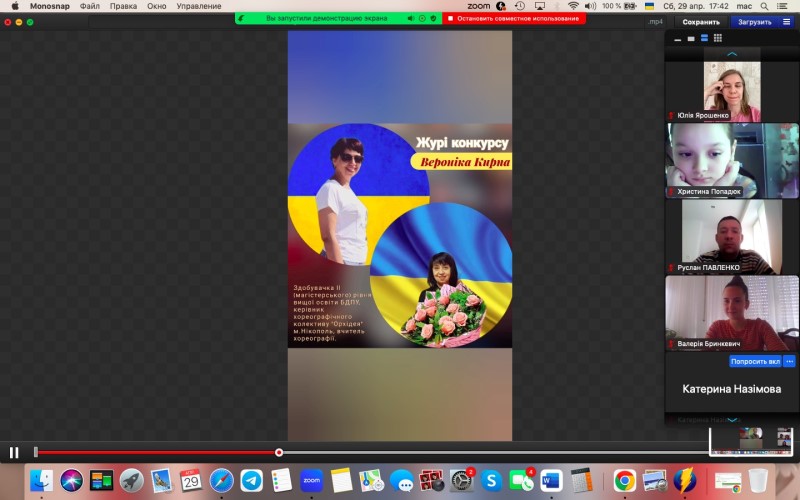Image resolution: width=800 pixels, height=500 pixels.
Task: Click the trim start handle on the timeline
Action: (x=36, y=452)
